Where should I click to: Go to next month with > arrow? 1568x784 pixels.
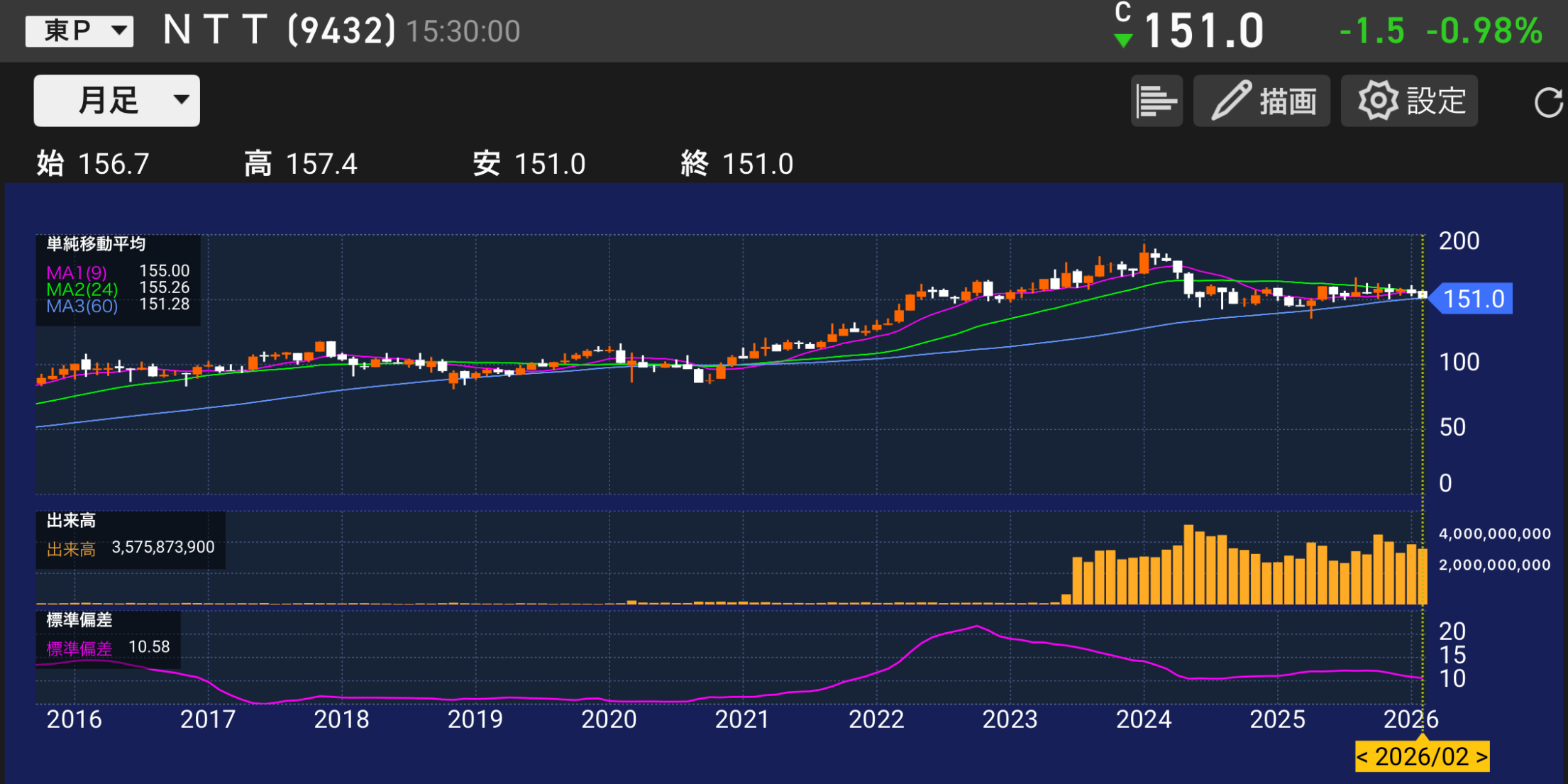click(x=1481, y=757)
